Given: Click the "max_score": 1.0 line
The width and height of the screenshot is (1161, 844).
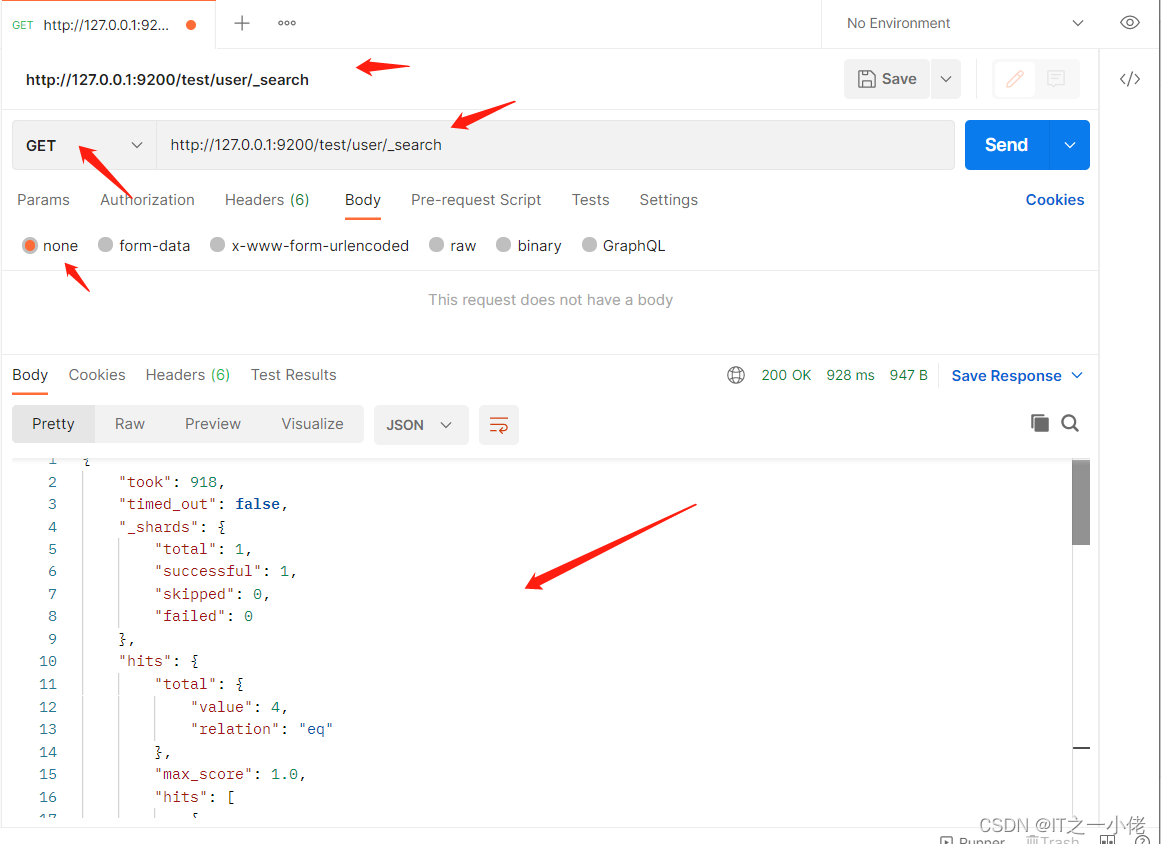Looking at the screenshot, I should tap(230, 774).
